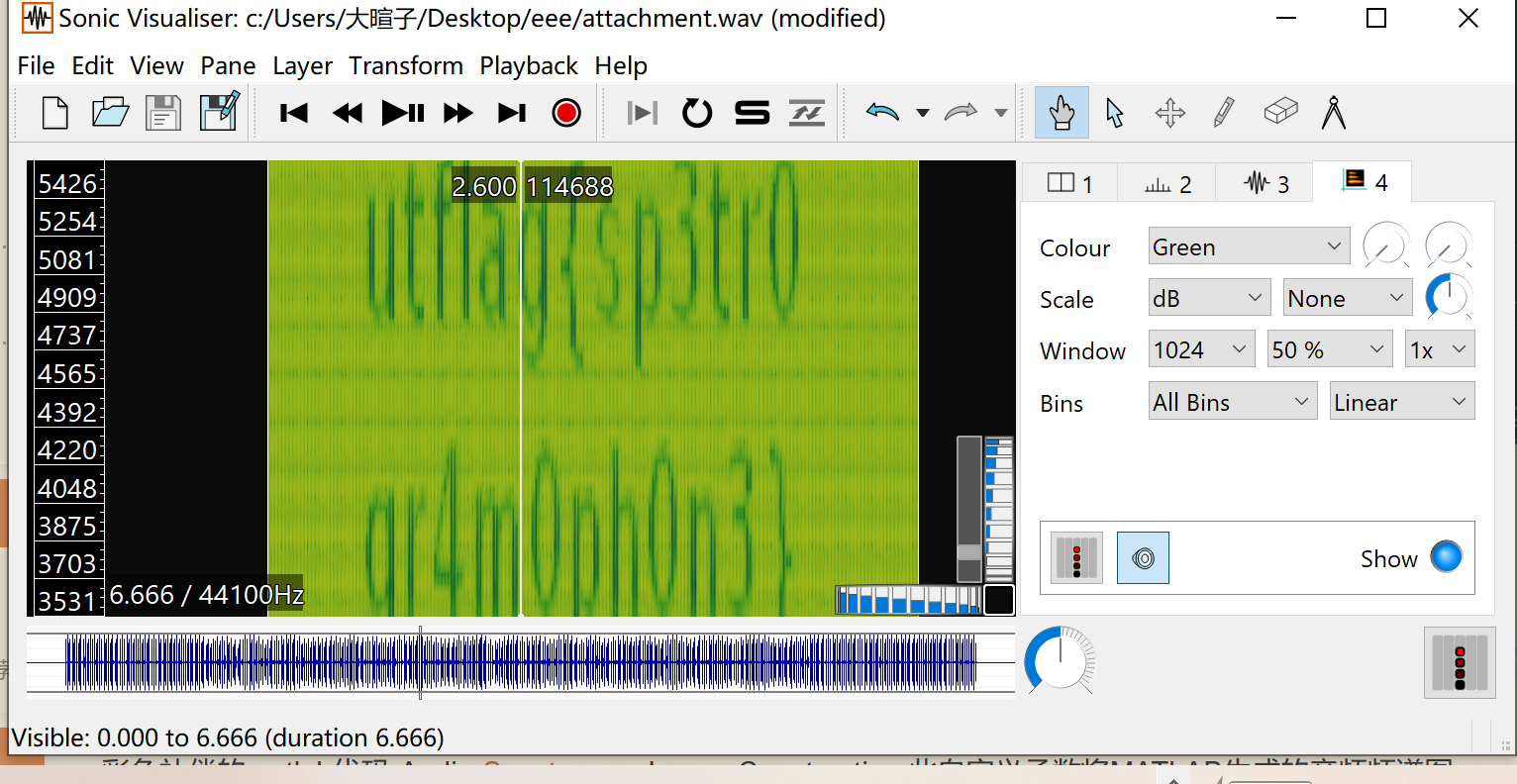Open the File menu
Screen dimensions: 1517x784
point(37,65)
